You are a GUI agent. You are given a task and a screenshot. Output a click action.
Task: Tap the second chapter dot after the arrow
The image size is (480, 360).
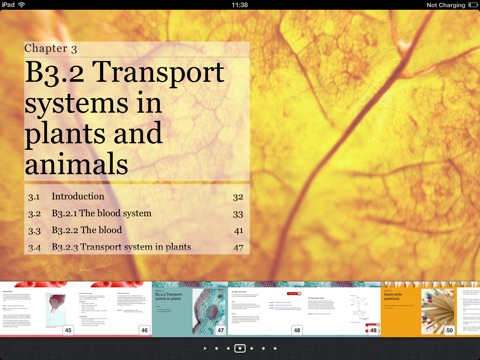coord(228,348)
